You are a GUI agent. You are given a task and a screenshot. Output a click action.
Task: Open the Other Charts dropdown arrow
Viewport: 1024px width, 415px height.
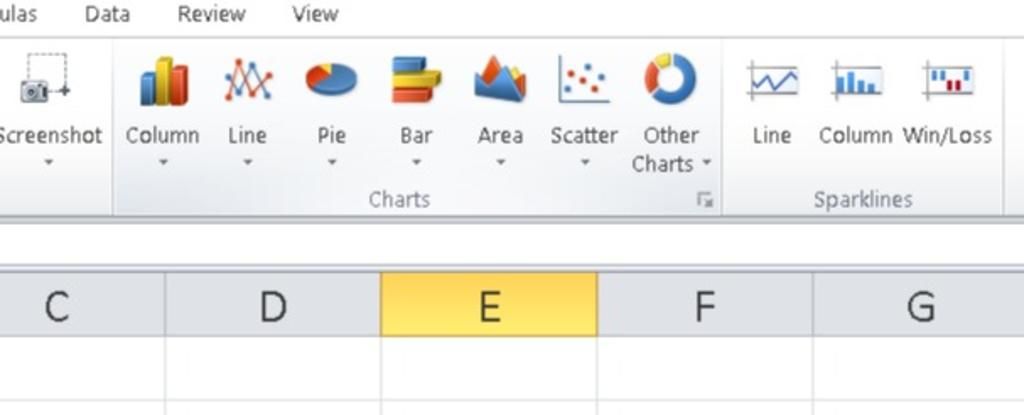[707, 163]
